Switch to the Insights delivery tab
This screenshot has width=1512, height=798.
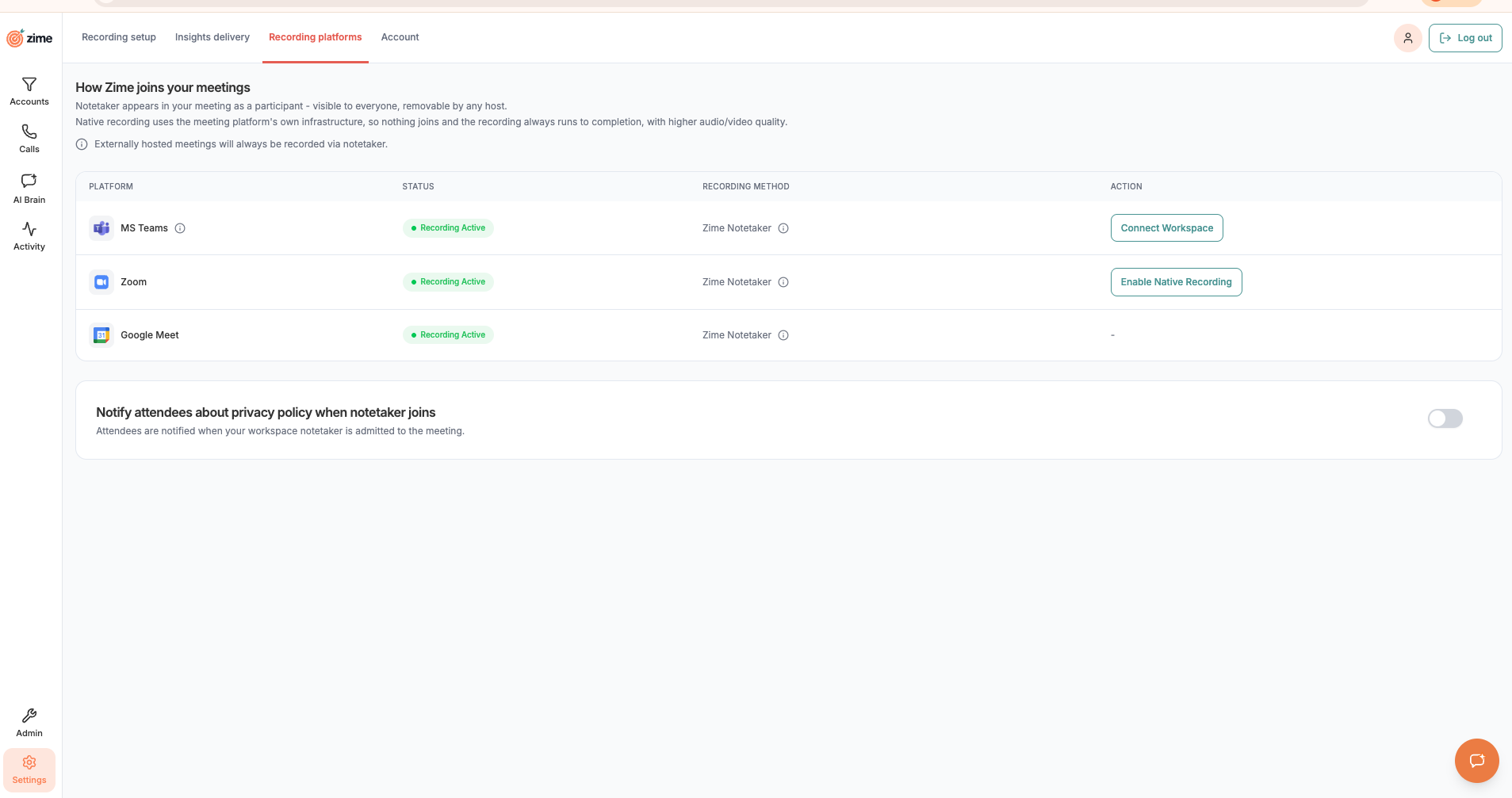212,37
